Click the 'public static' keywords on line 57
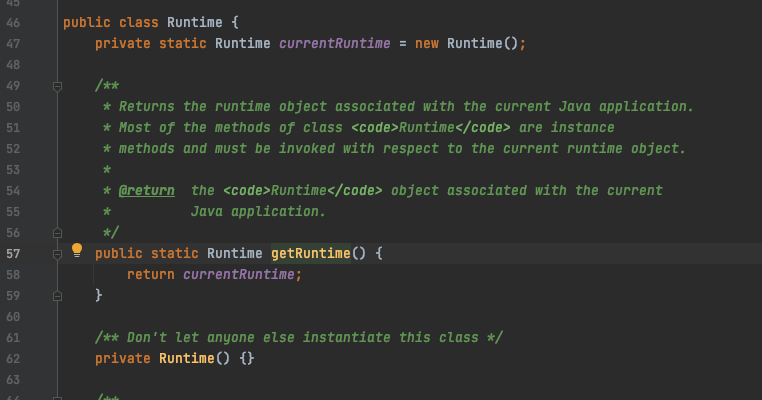Screen dimensions: 762x400 pos(147,254)
